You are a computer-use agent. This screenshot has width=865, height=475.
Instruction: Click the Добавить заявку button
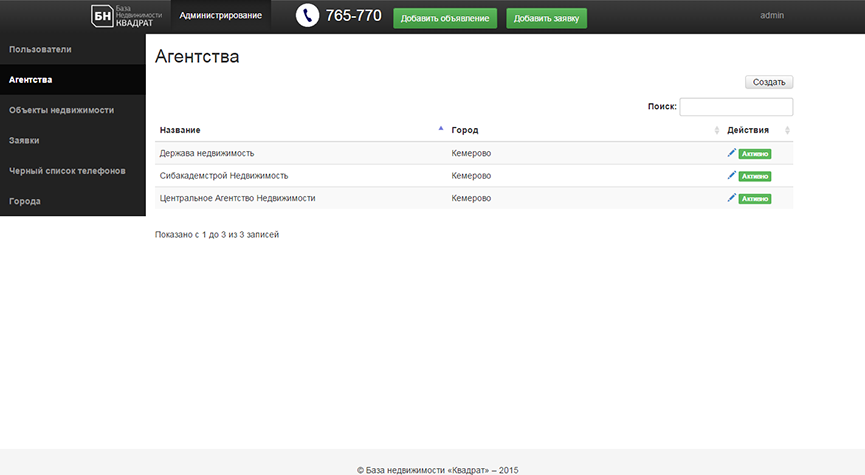pos(546,18)
